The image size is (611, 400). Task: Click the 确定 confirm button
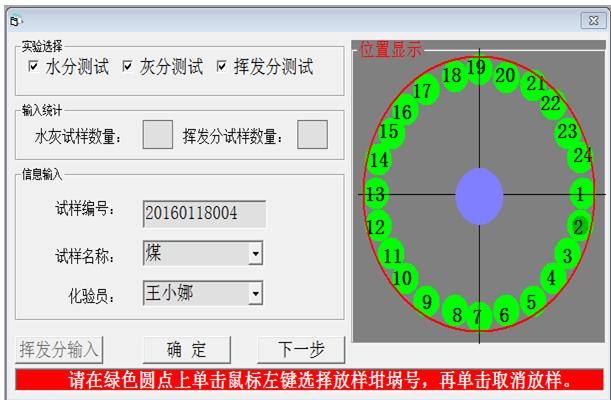[187, 349]
